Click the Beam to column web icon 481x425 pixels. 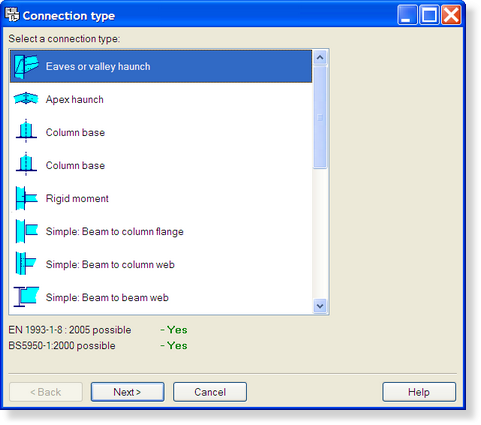26,264
